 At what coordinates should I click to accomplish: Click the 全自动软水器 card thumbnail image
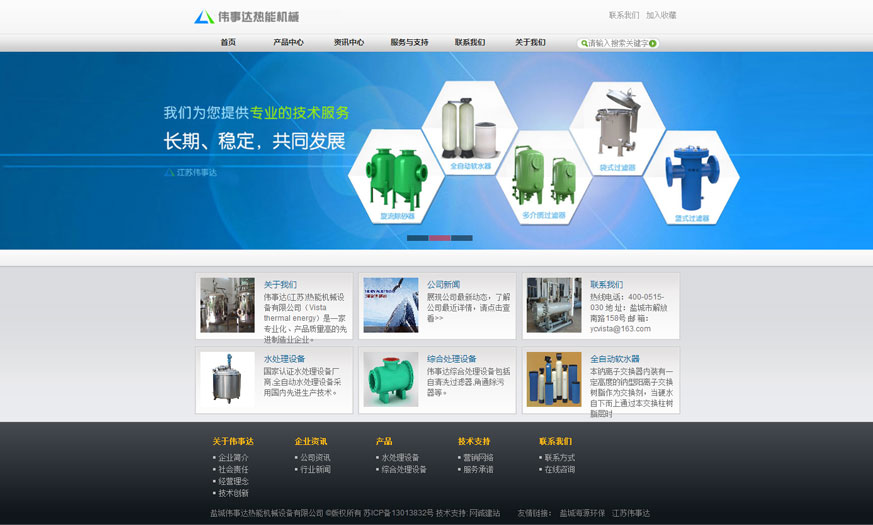[x=554, y=379]
